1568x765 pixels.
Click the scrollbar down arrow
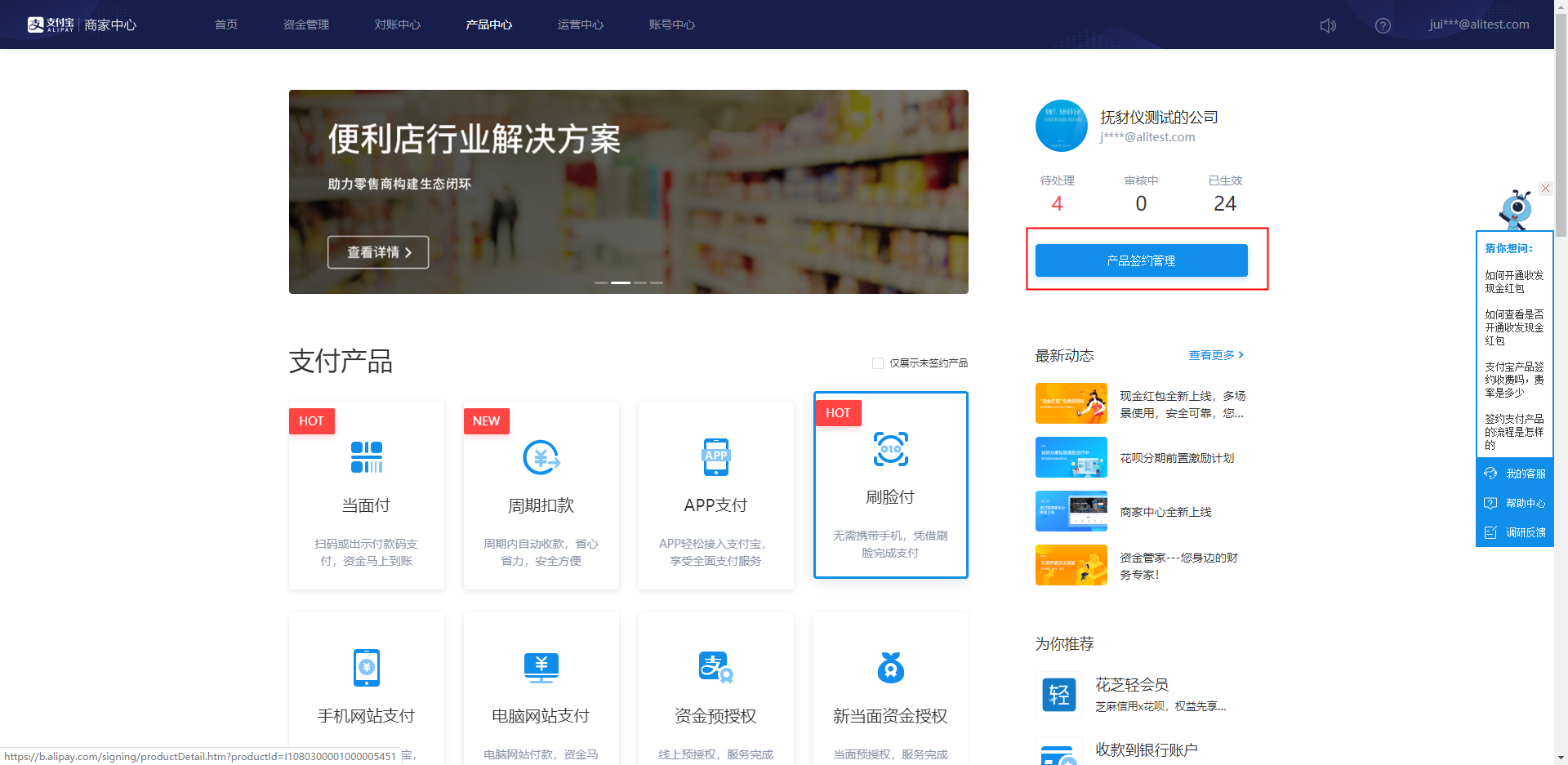coord(1561,758)
